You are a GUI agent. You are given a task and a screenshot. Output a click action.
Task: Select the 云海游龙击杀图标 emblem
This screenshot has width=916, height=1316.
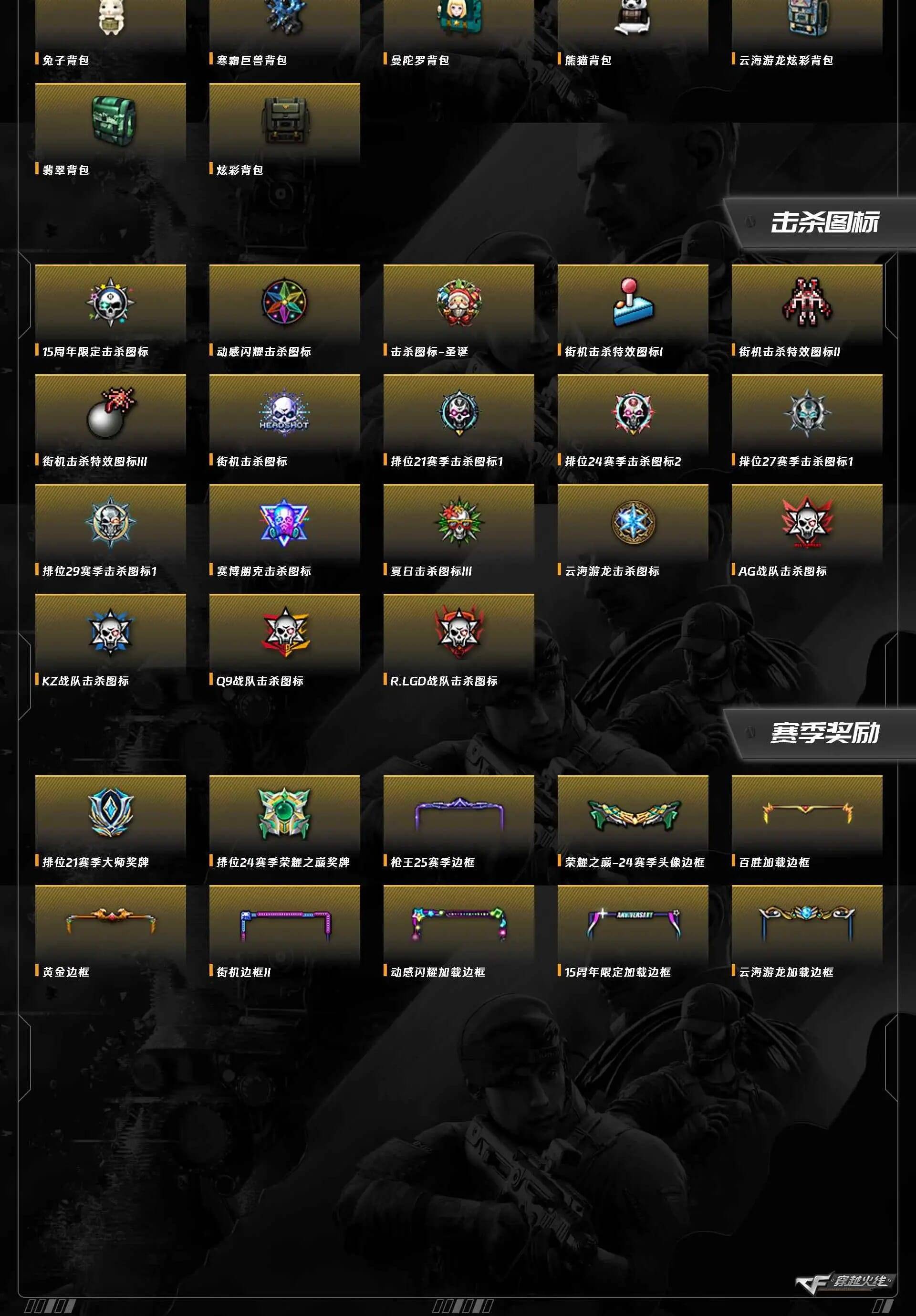(x=633, y=523)
